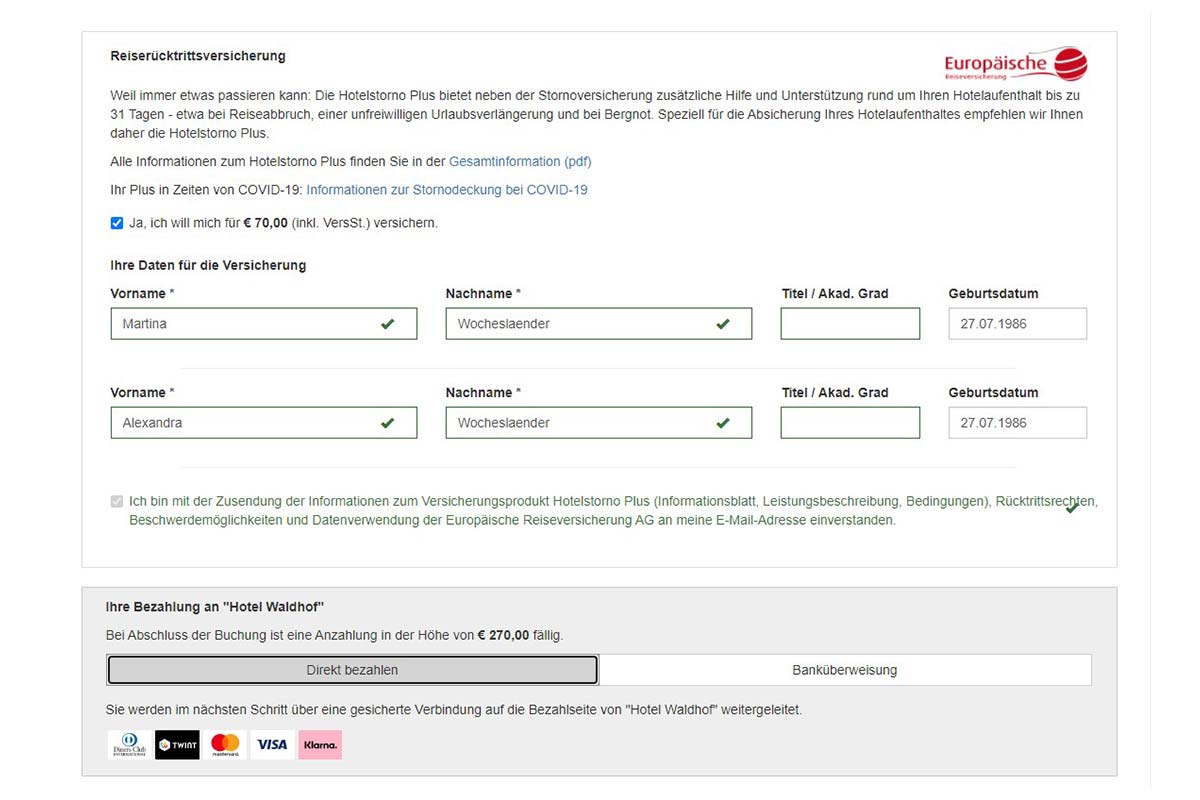Viewport: 1200px width, 800px height.
Task: Select the Direkt bezahlen payment tab
Action: [352, 670]
